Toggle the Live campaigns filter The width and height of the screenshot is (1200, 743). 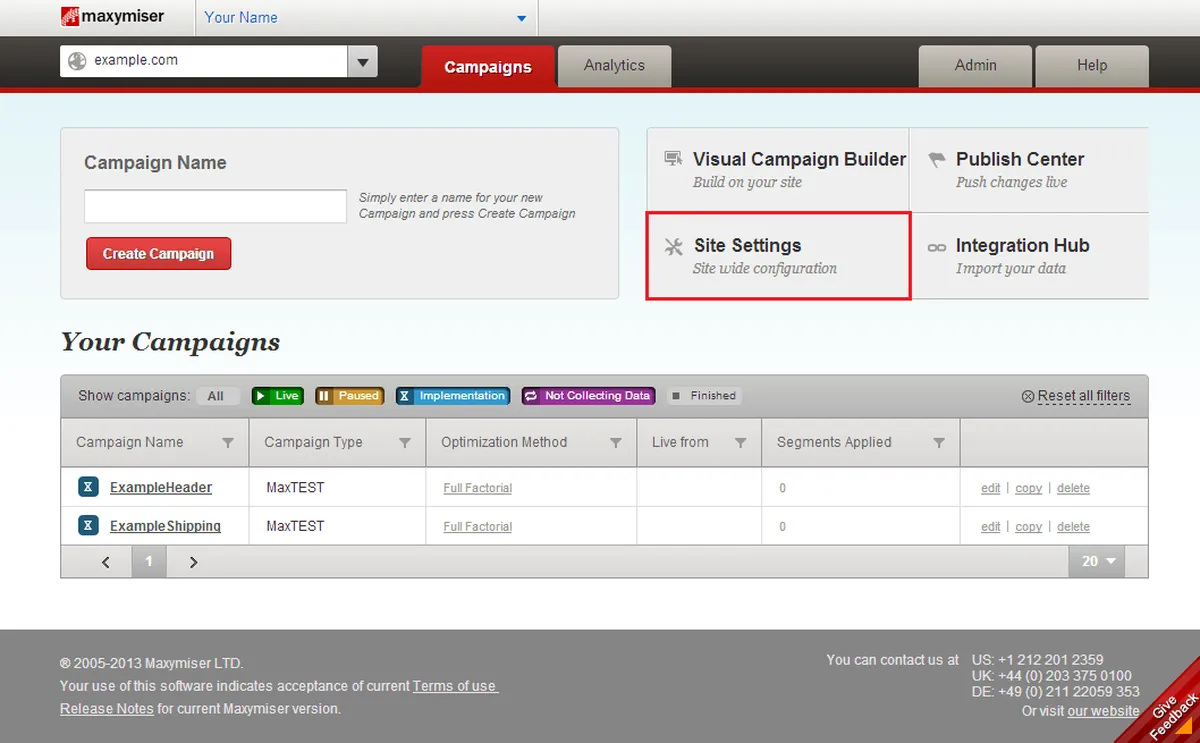pyautogui.click(x=277, y=396)
